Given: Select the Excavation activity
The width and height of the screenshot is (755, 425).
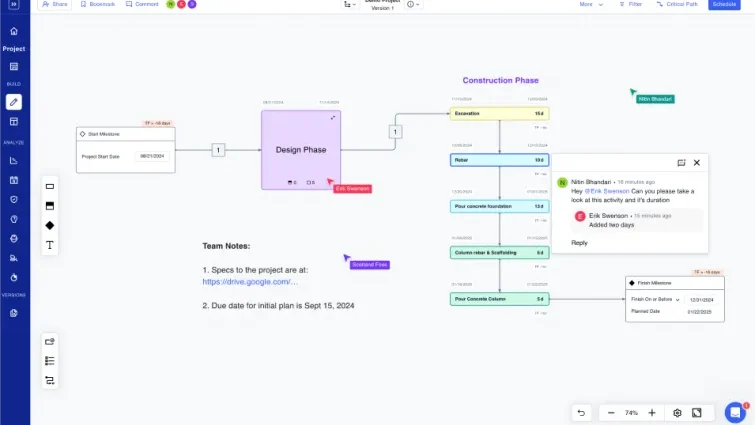Looking at the screenshot, I should click(499, 114).
